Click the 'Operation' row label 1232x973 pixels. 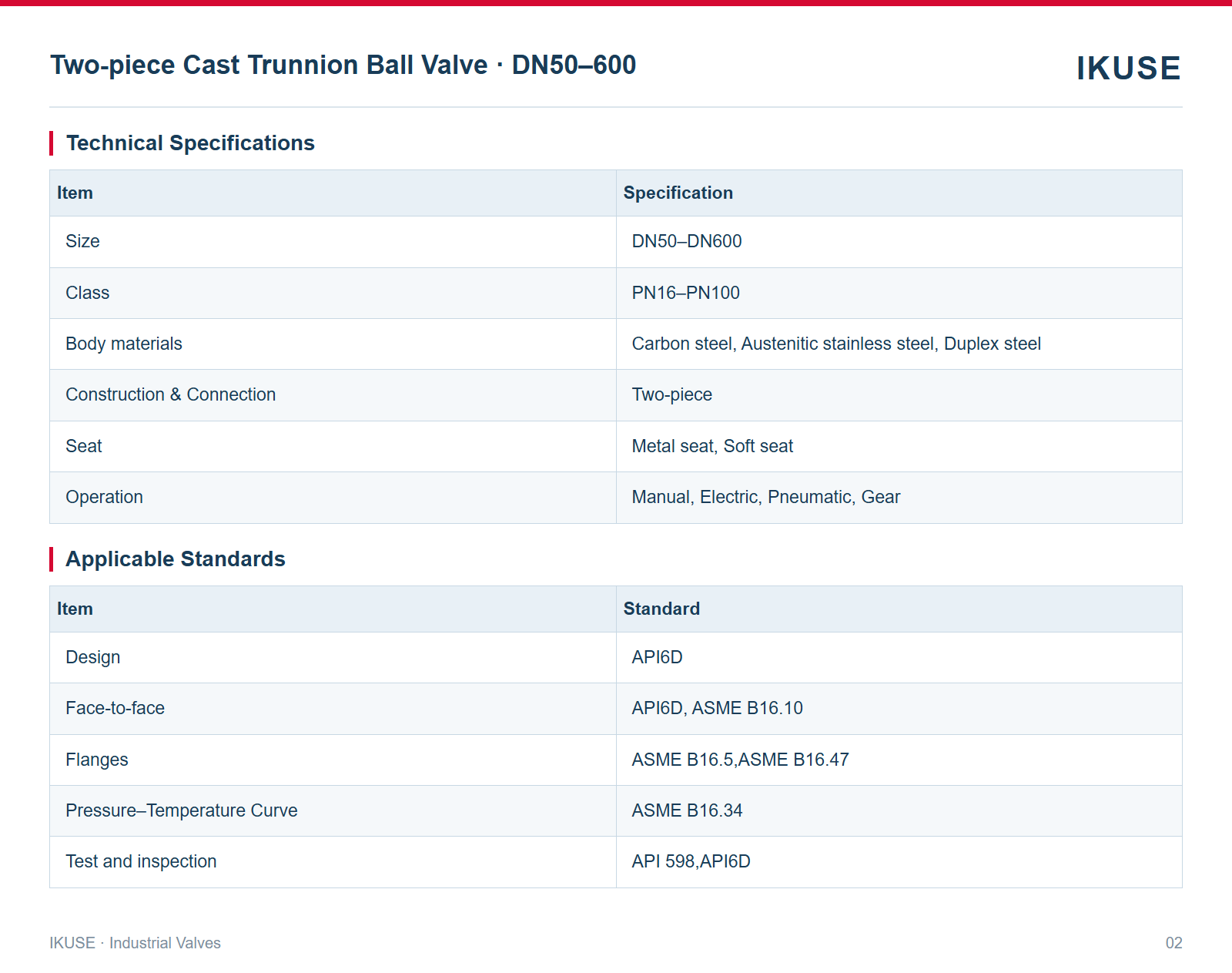point(104,498)
